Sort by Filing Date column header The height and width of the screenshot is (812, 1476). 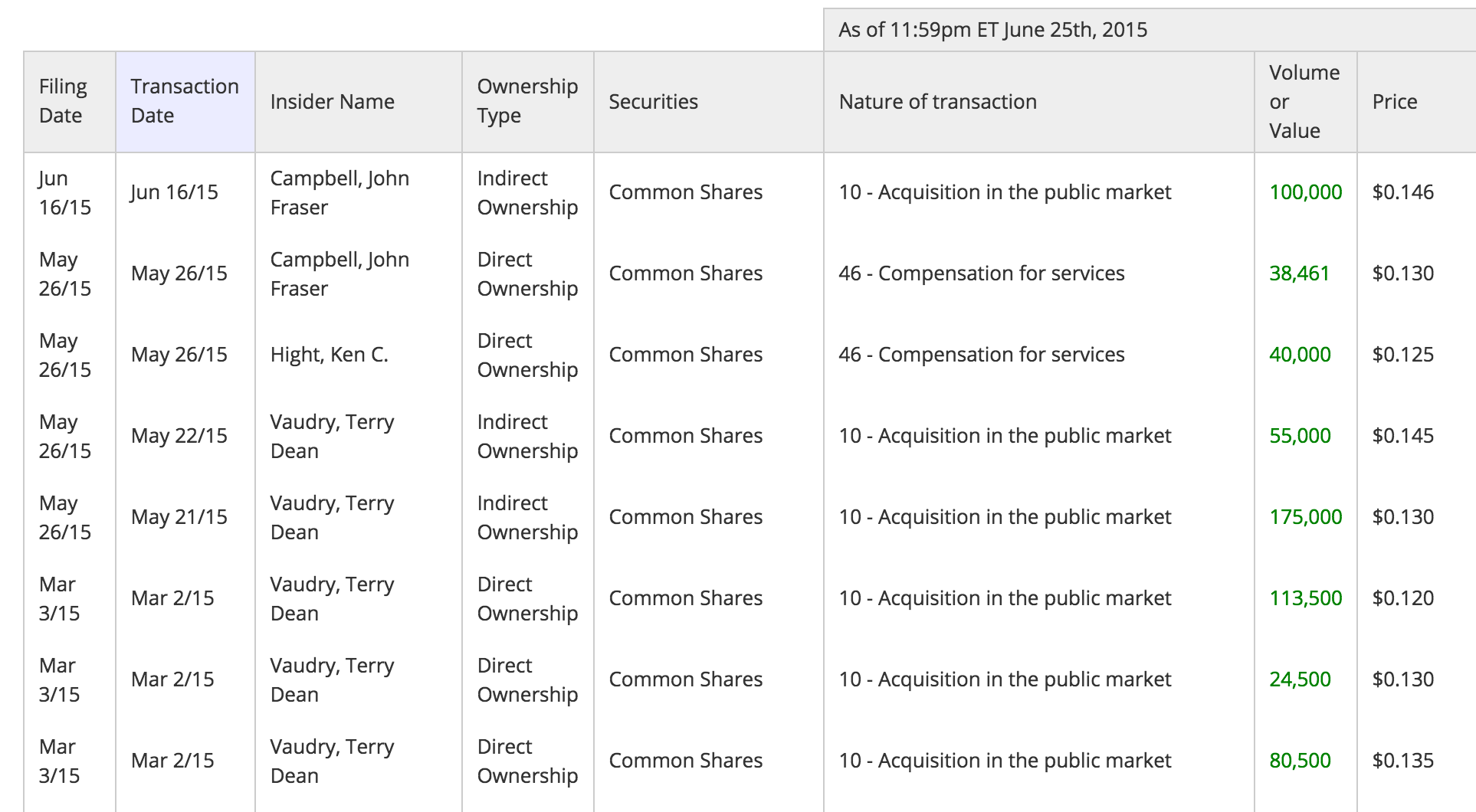point(70,101)
